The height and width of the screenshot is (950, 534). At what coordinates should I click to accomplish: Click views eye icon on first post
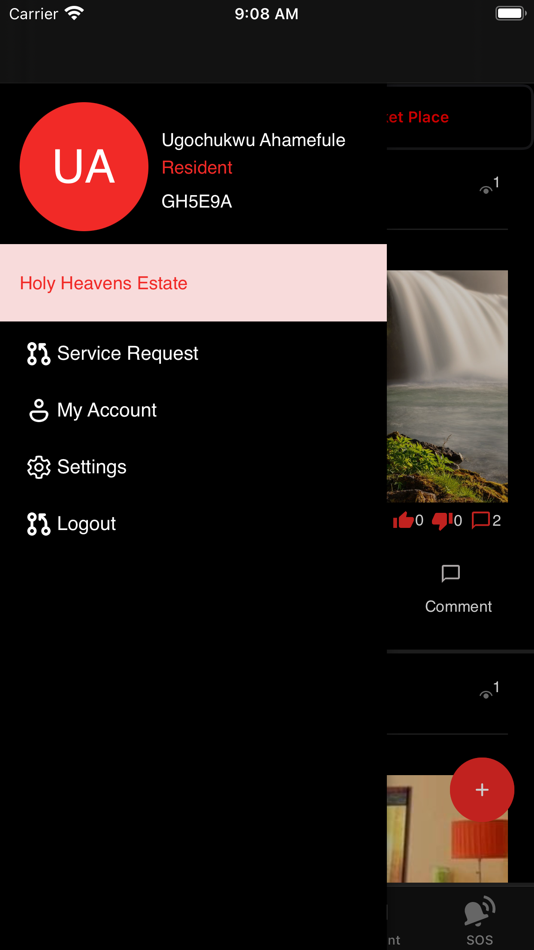486,190
